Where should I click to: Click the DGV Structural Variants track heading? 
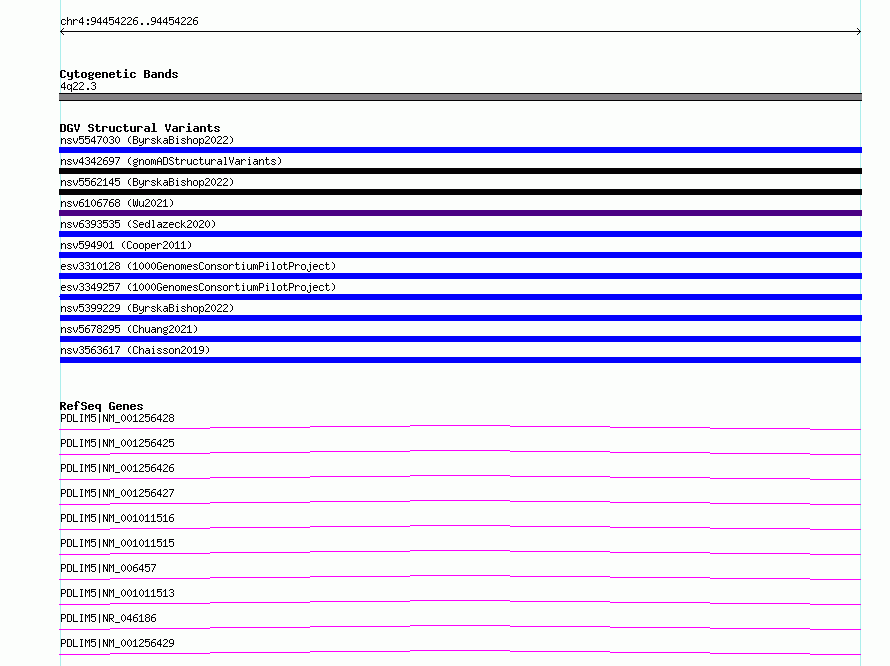click(x=140, y=128)
